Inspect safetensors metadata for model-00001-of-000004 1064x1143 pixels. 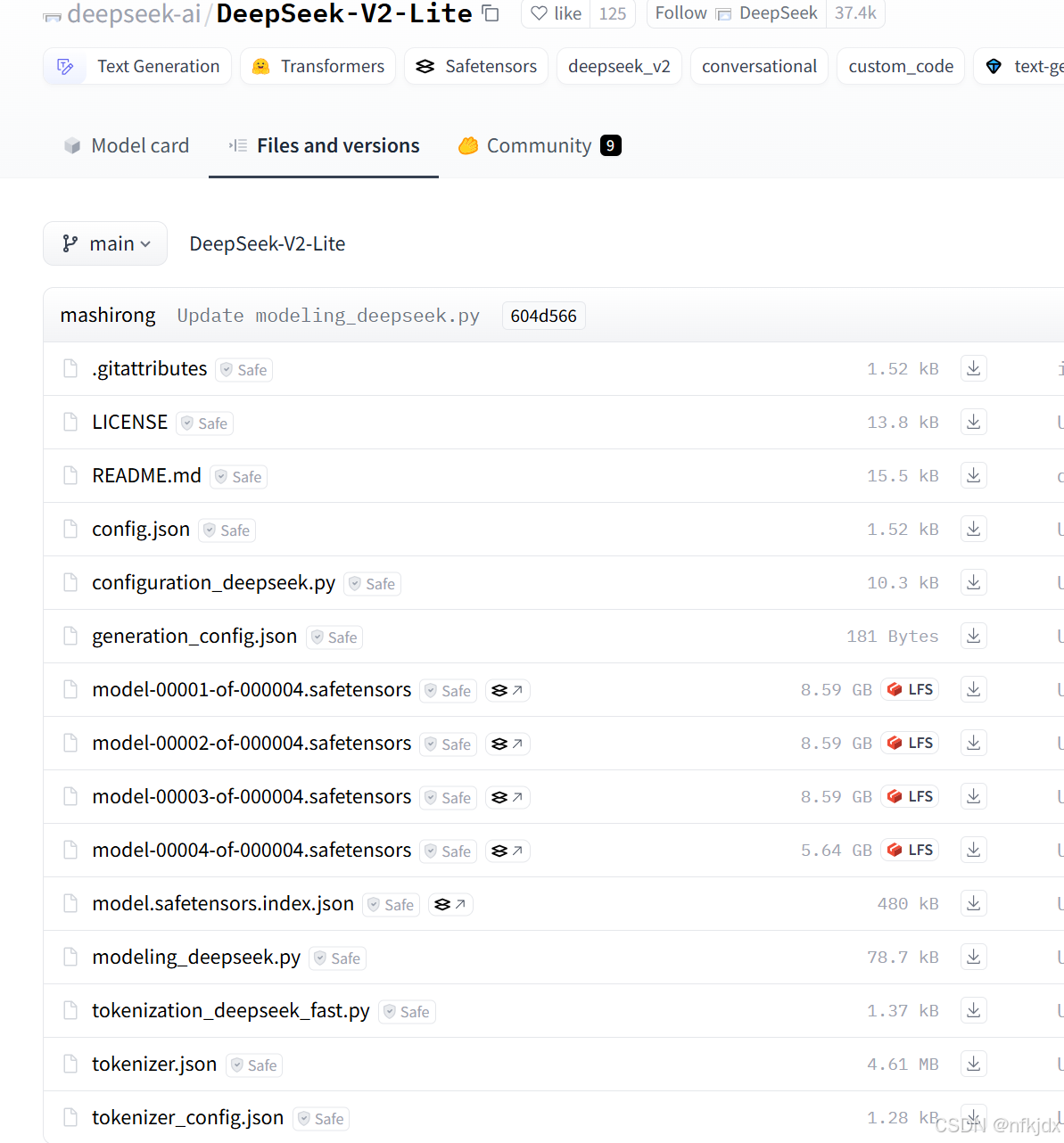[x=507, y=690]
